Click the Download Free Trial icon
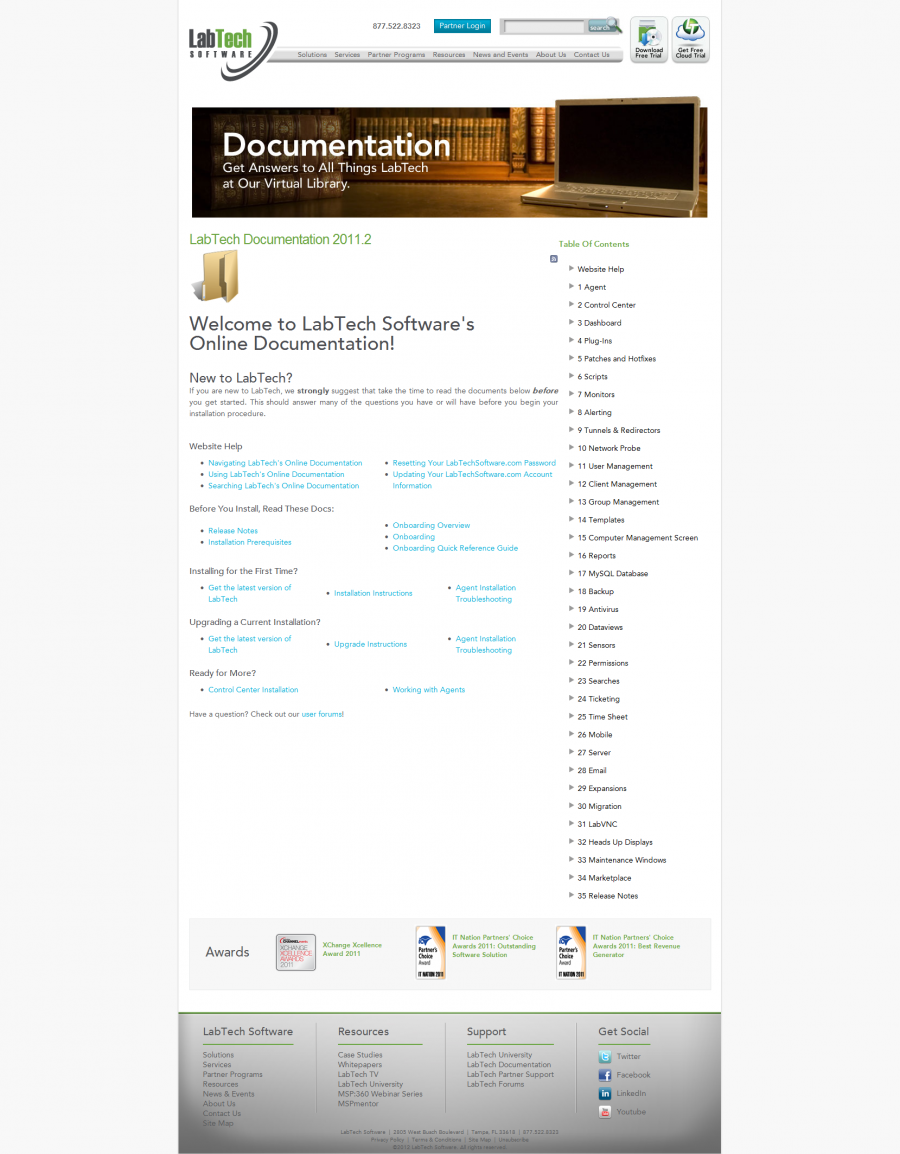The width and height of the screenshot is (900, 1154). tap(649, 40)
